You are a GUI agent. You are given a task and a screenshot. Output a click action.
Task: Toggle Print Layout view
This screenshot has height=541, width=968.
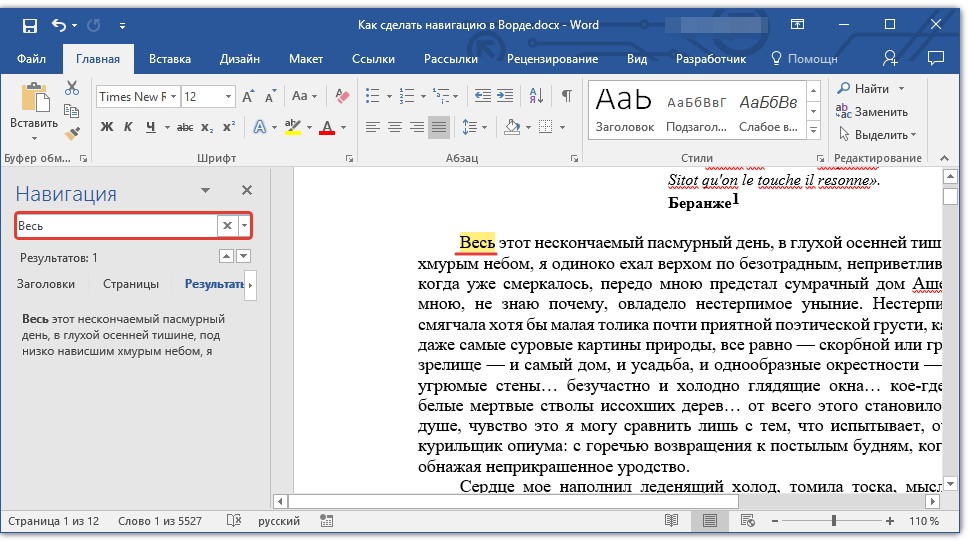point(709,521)
